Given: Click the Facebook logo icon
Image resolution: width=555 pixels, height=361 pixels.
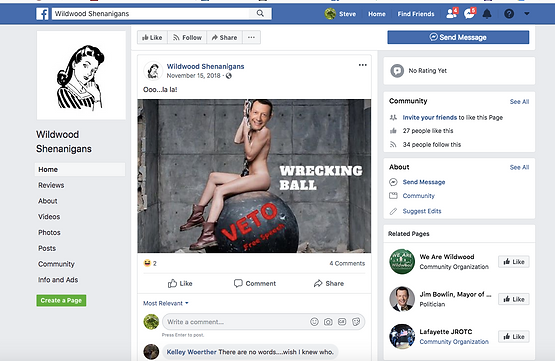Looking at the screenshot, I should tap(42, 14).
